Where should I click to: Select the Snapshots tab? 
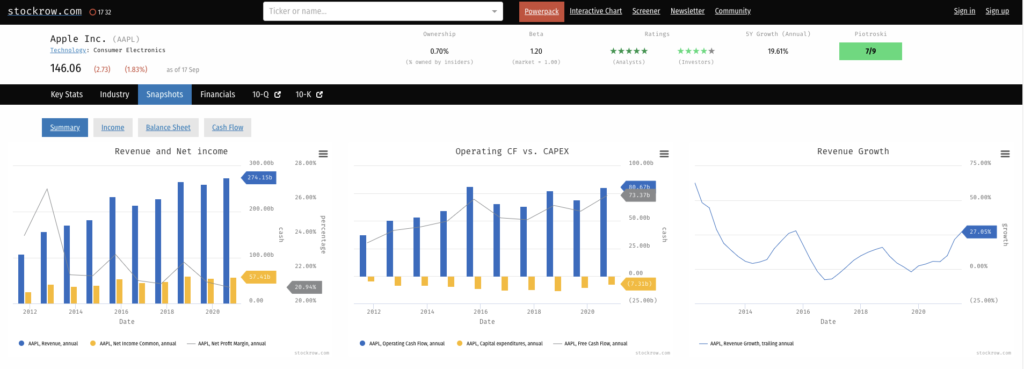(165, 95)
